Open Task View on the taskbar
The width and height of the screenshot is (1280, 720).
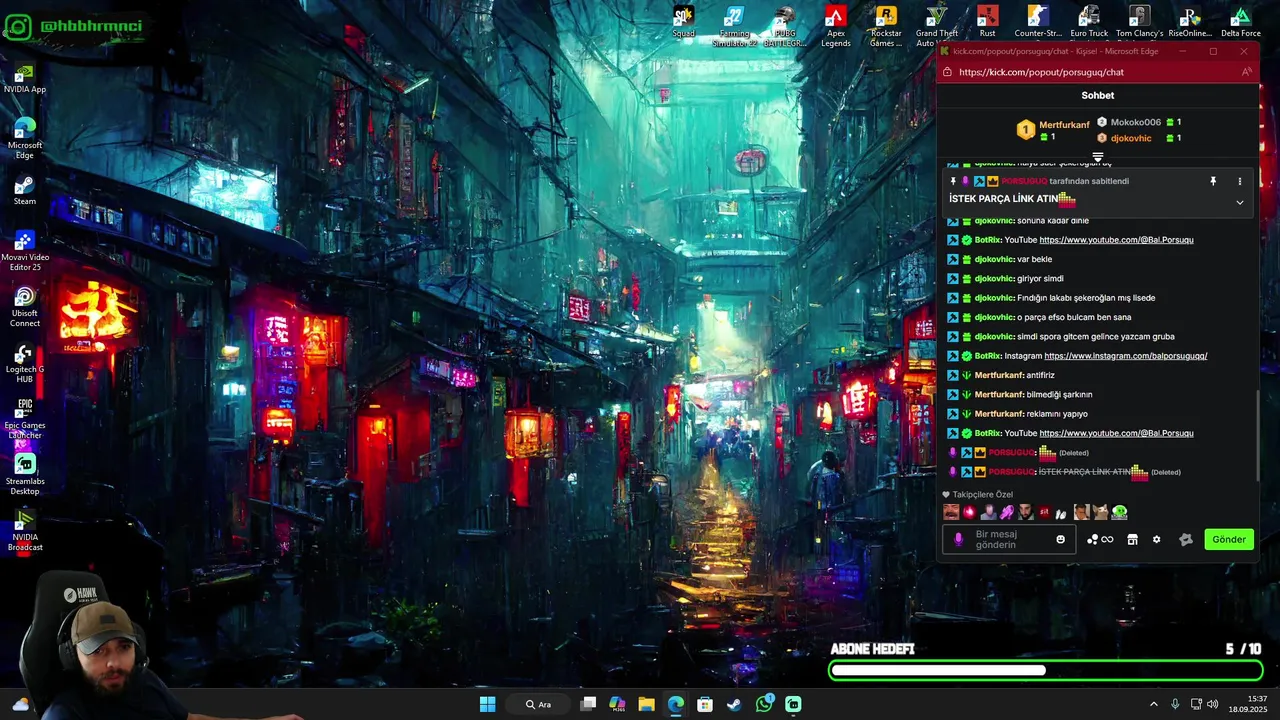point(588,704)
